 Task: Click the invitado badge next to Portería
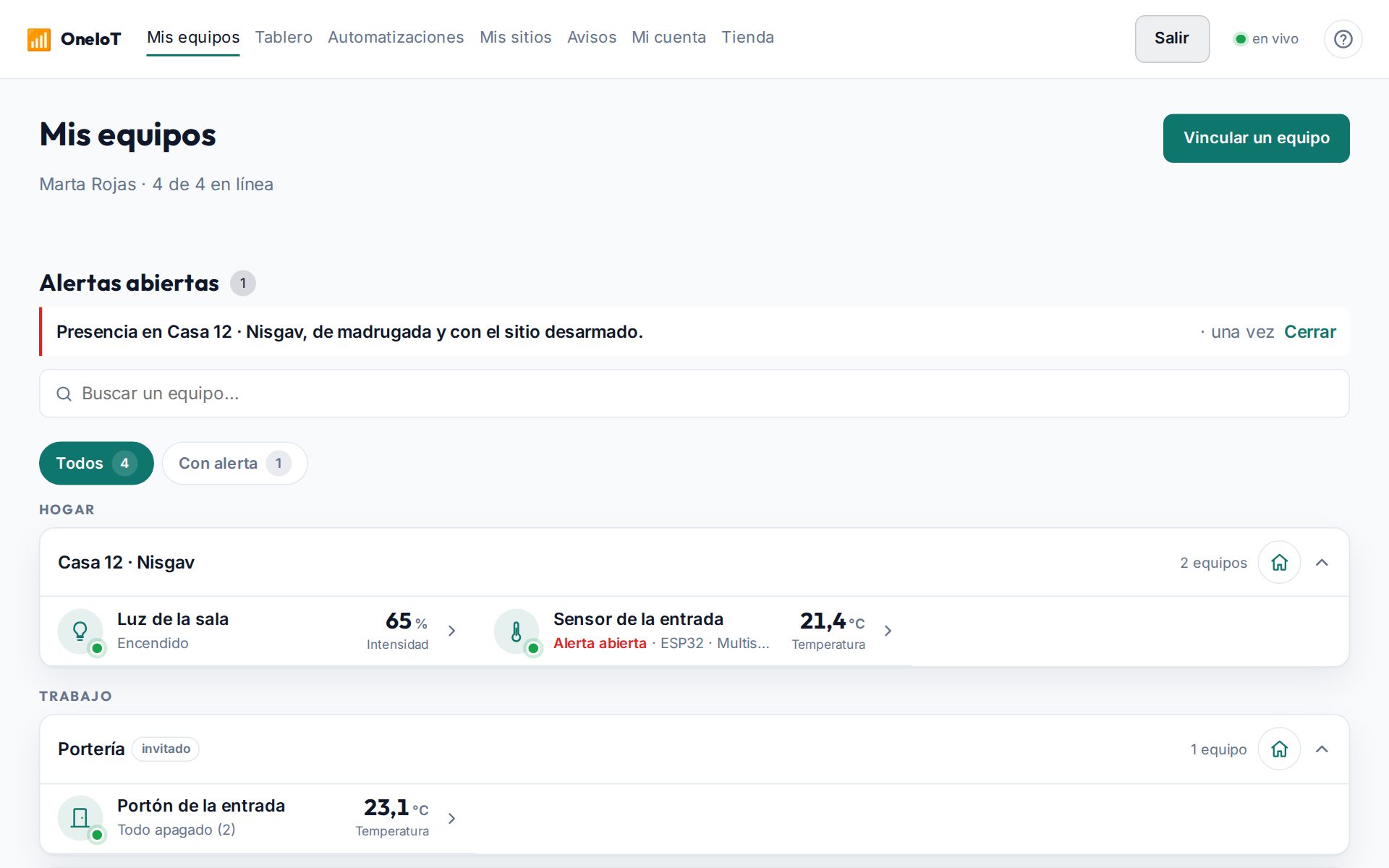tap(166, 749)
